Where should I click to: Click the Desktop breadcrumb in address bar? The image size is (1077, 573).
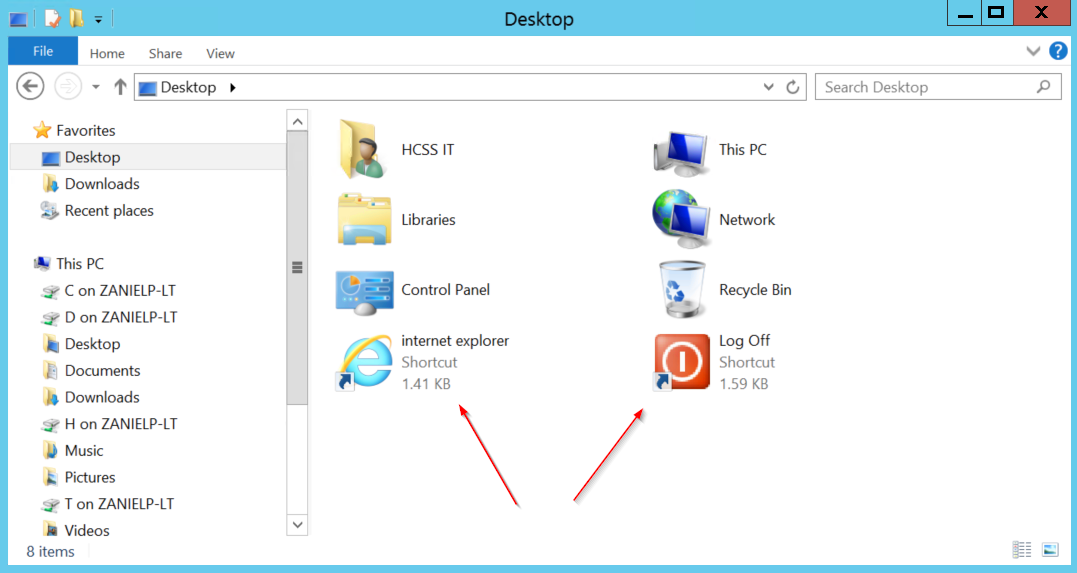188,87
